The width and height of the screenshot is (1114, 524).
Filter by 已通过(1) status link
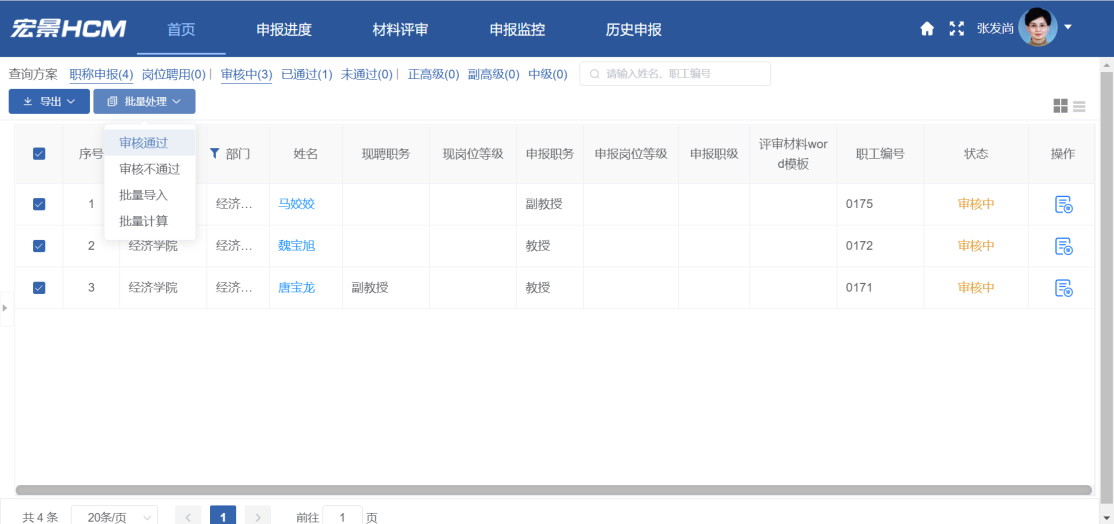coord(306,74)
